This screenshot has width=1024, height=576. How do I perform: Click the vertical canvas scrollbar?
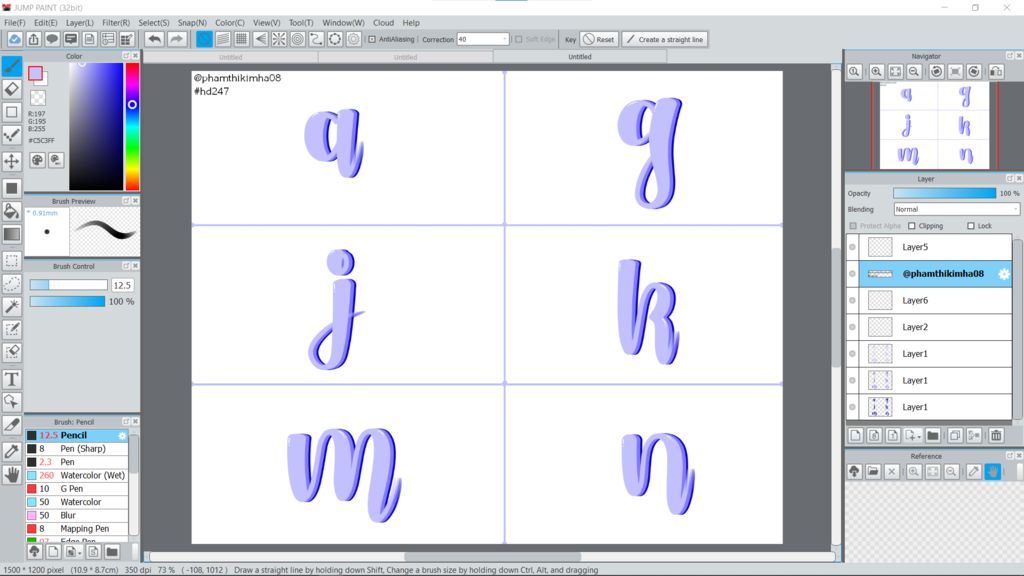coord(836,307)
